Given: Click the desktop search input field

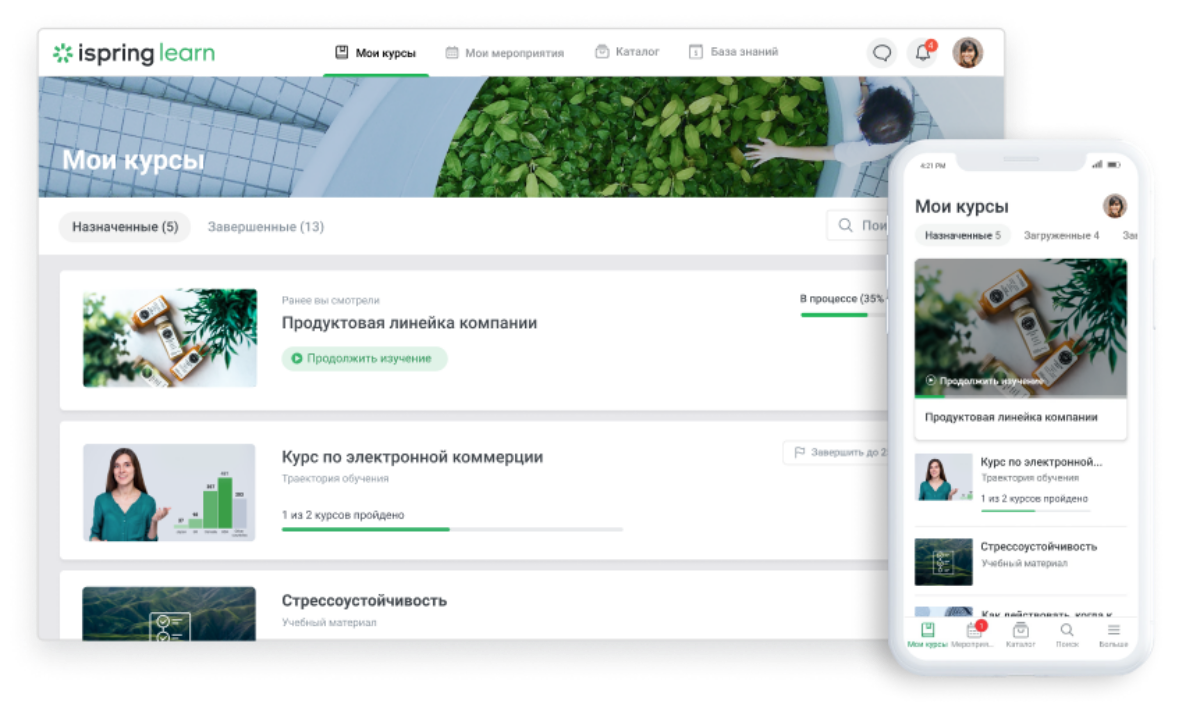Looking at the screenshot, I should (860, 226).
